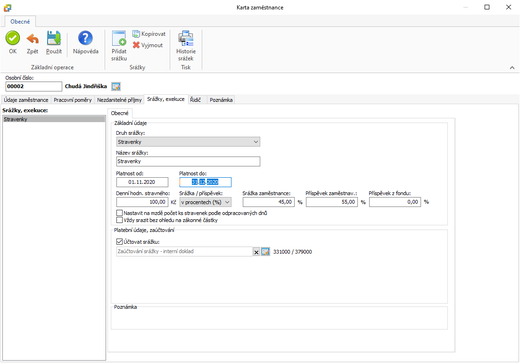Click the green OK checkmark icon
This screenshot has width=520, height=363.
(13, 38)
